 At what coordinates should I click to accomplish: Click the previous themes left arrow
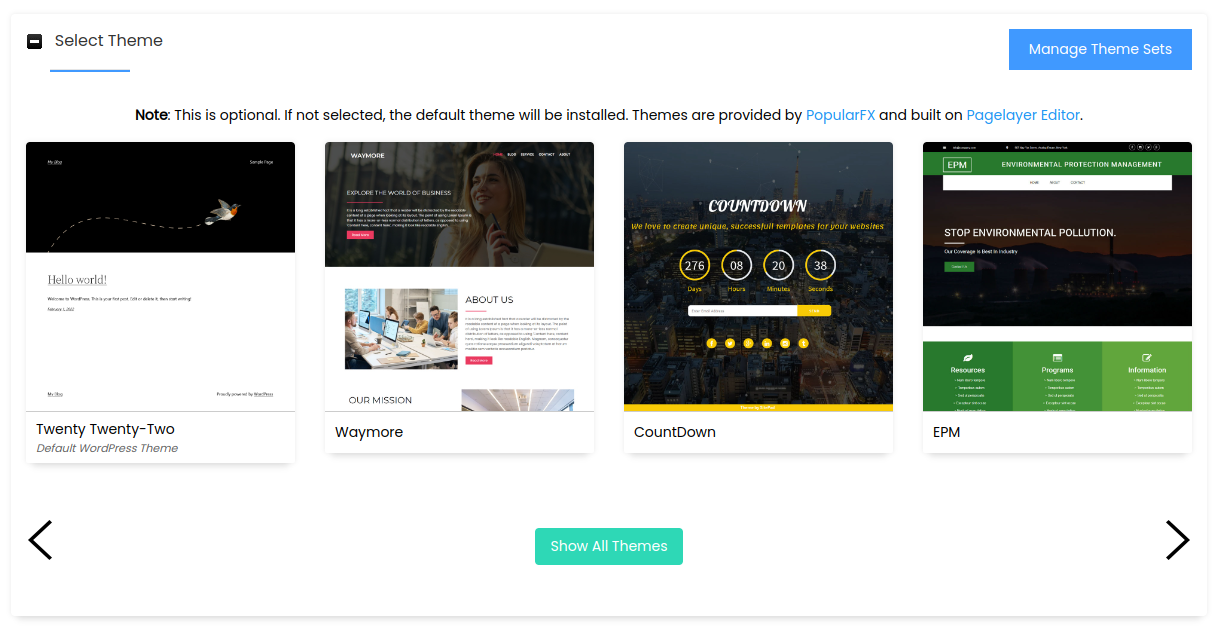coord(40,540)
